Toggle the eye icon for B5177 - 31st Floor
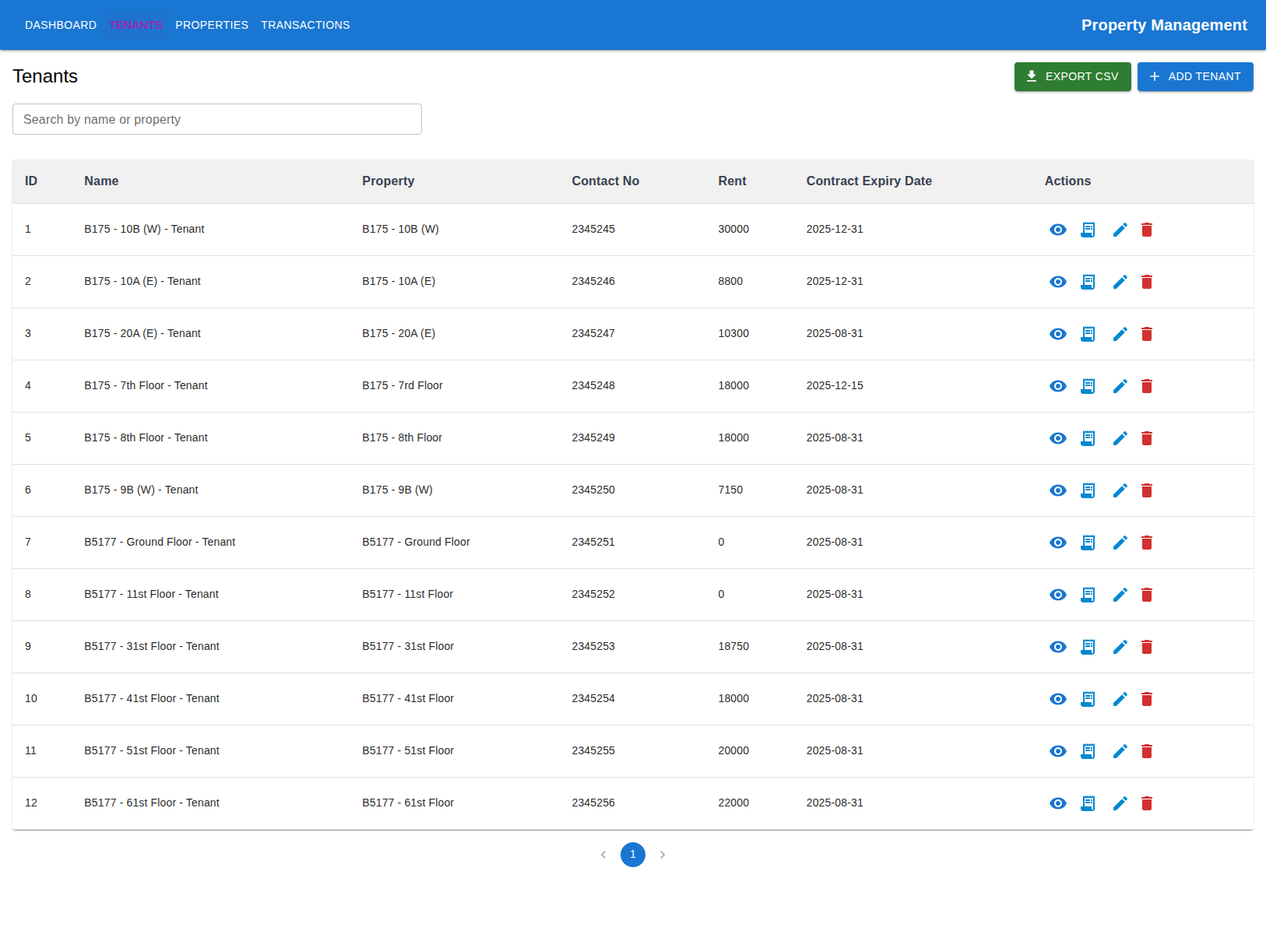 (1057, 646)
